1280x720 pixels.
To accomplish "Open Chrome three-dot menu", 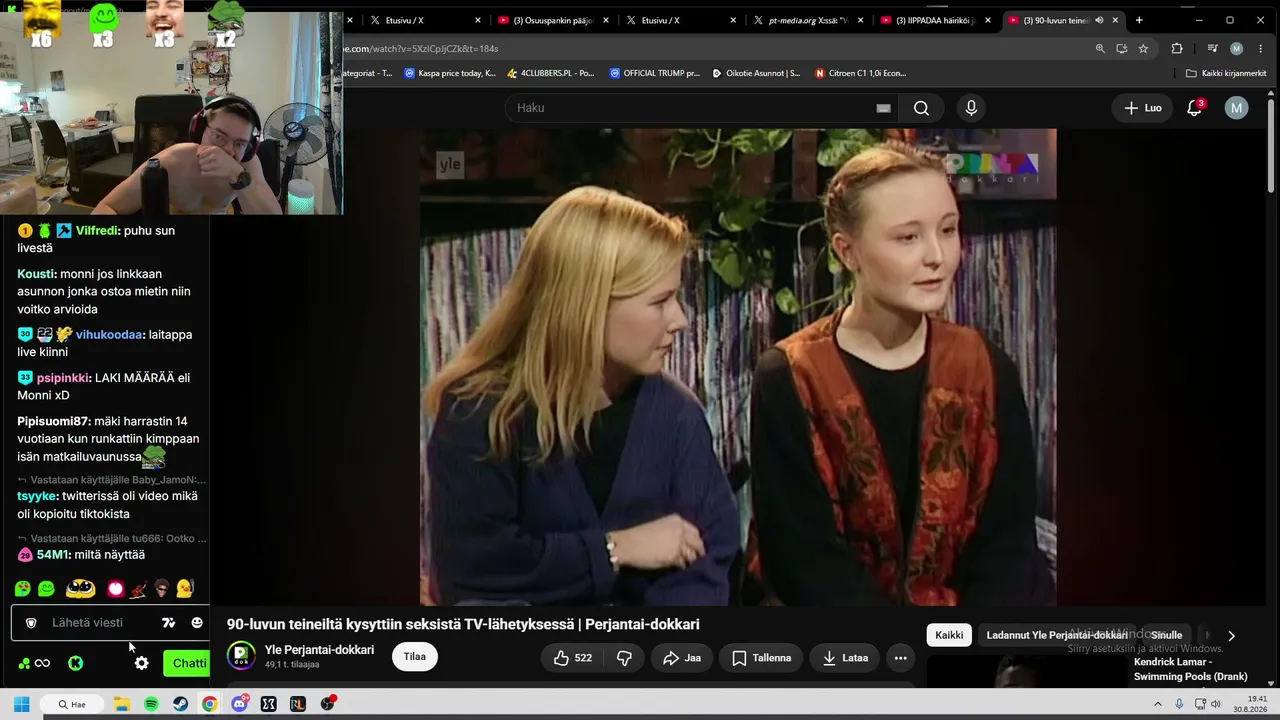I will [x=1260, y=48].
